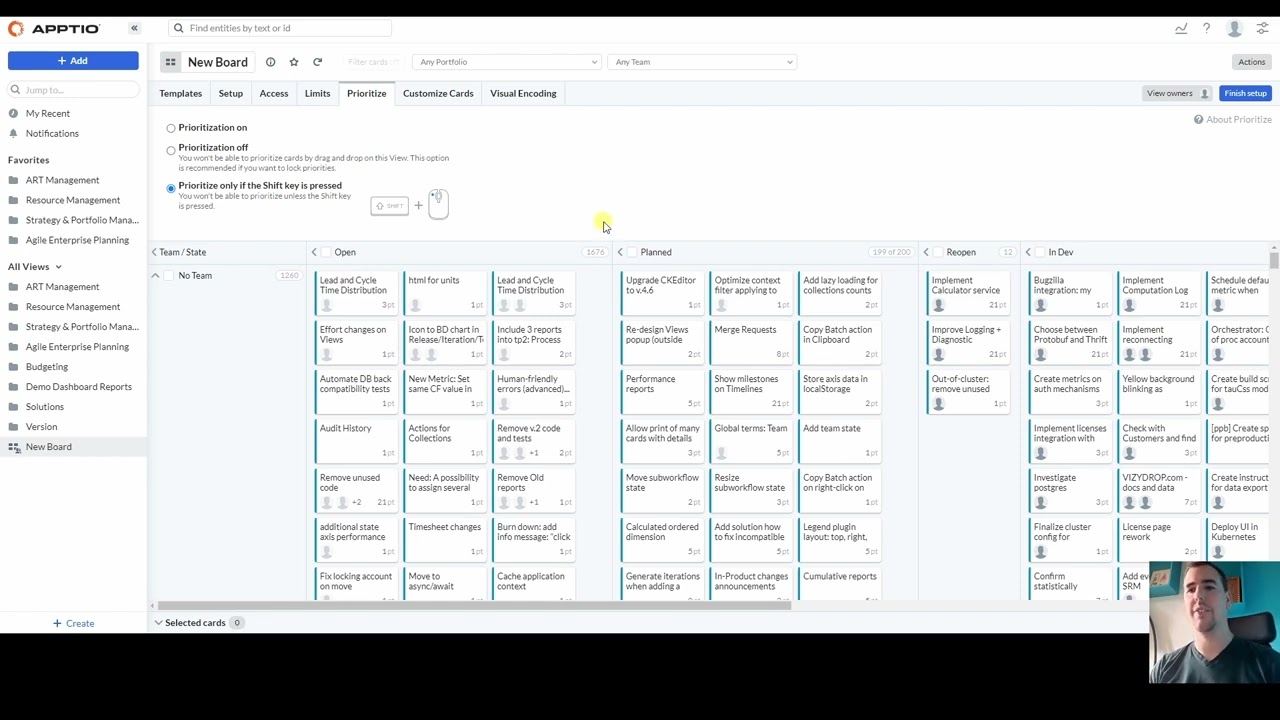Screen dimensions: 1280x720
Task: Open ART Management folder under Favorites
Action: [62, 180]
